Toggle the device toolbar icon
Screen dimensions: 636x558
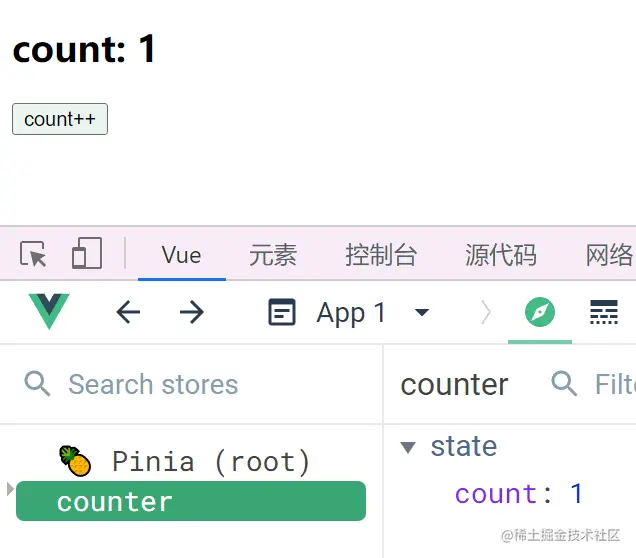87,253
